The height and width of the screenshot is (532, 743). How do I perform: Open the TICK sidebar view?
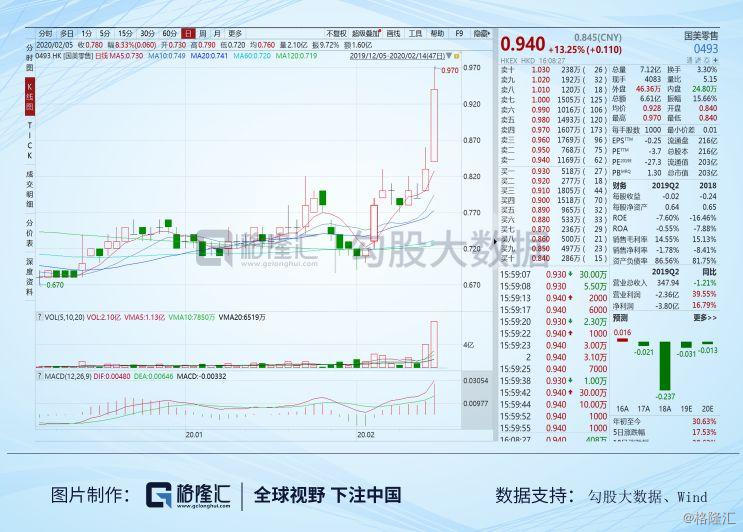tap(29, 141)
